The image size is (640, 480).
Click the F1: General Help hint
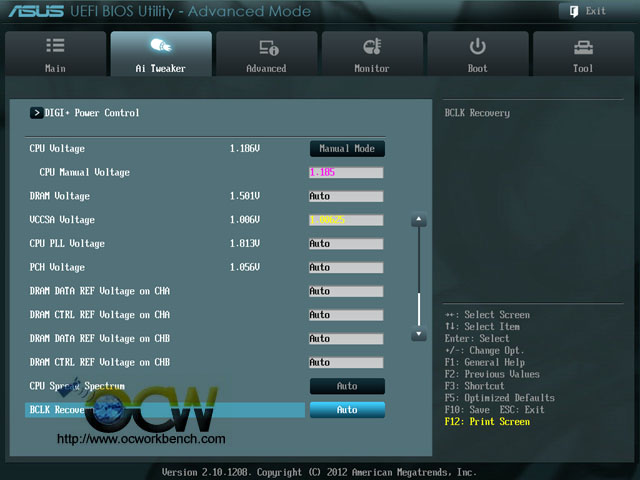(484, 362)
